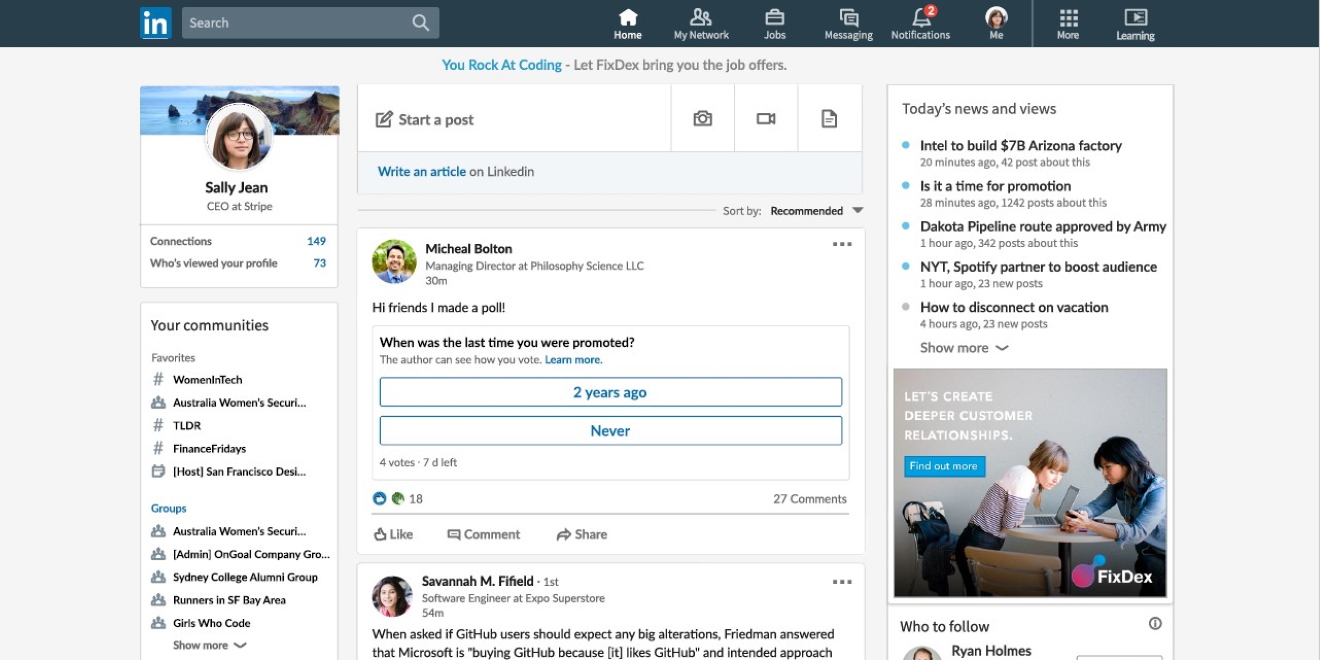Click Find out more on FixDex ad
This screenshot has width=1320, height=660.
[944, 466]
